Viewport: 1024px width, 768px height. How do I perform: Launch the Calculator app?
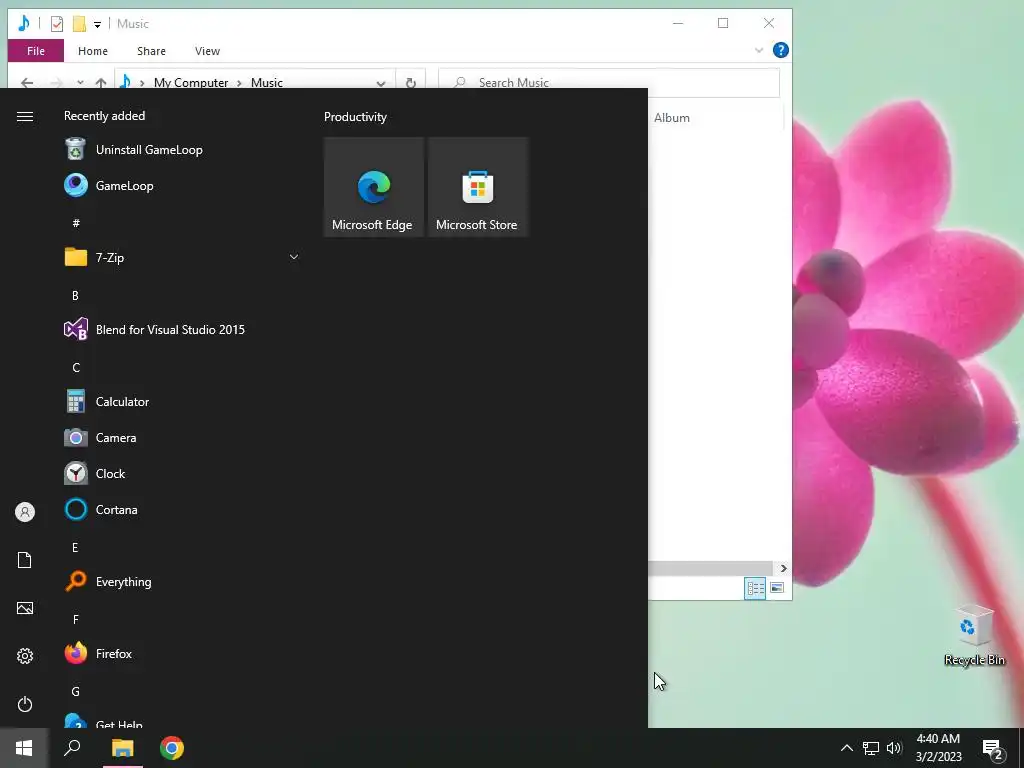coord(183,402)
